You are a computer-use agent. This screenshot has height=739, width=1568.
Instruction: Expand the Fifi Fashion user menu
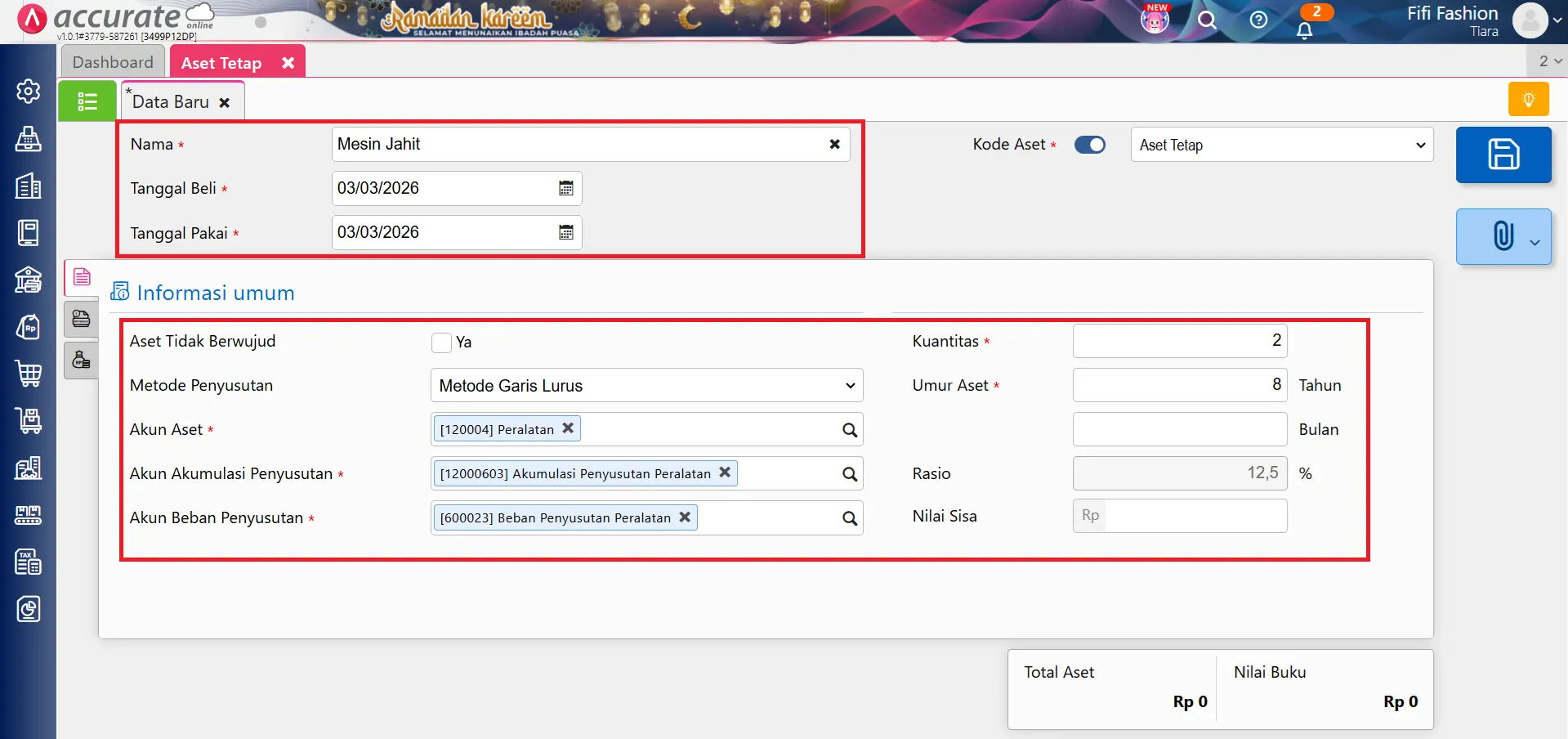[1557, 20]
